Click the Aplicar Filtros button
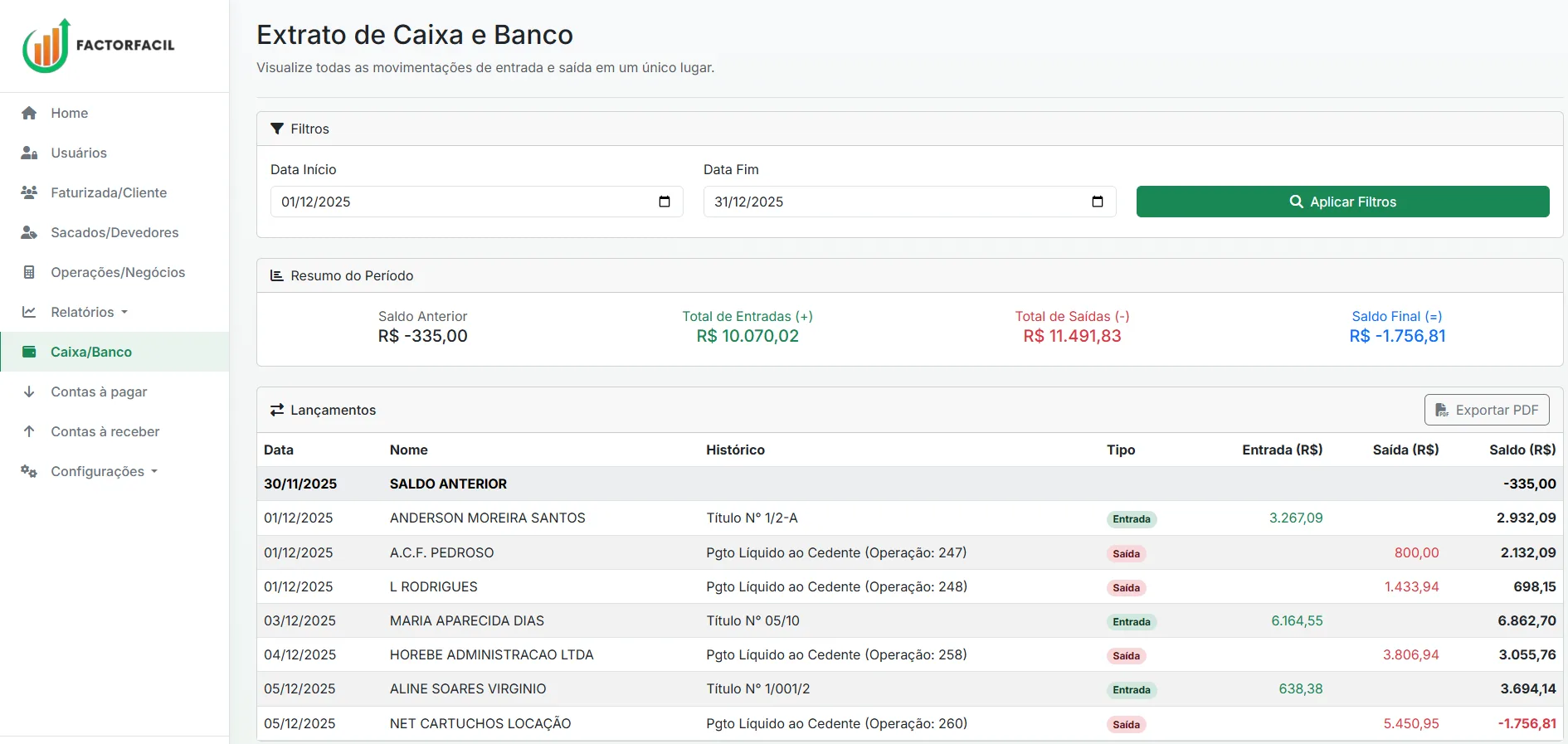Image resolution: width=1568 pixels, height=744 pixels. pyautogui.click(x=1342, y=202)
